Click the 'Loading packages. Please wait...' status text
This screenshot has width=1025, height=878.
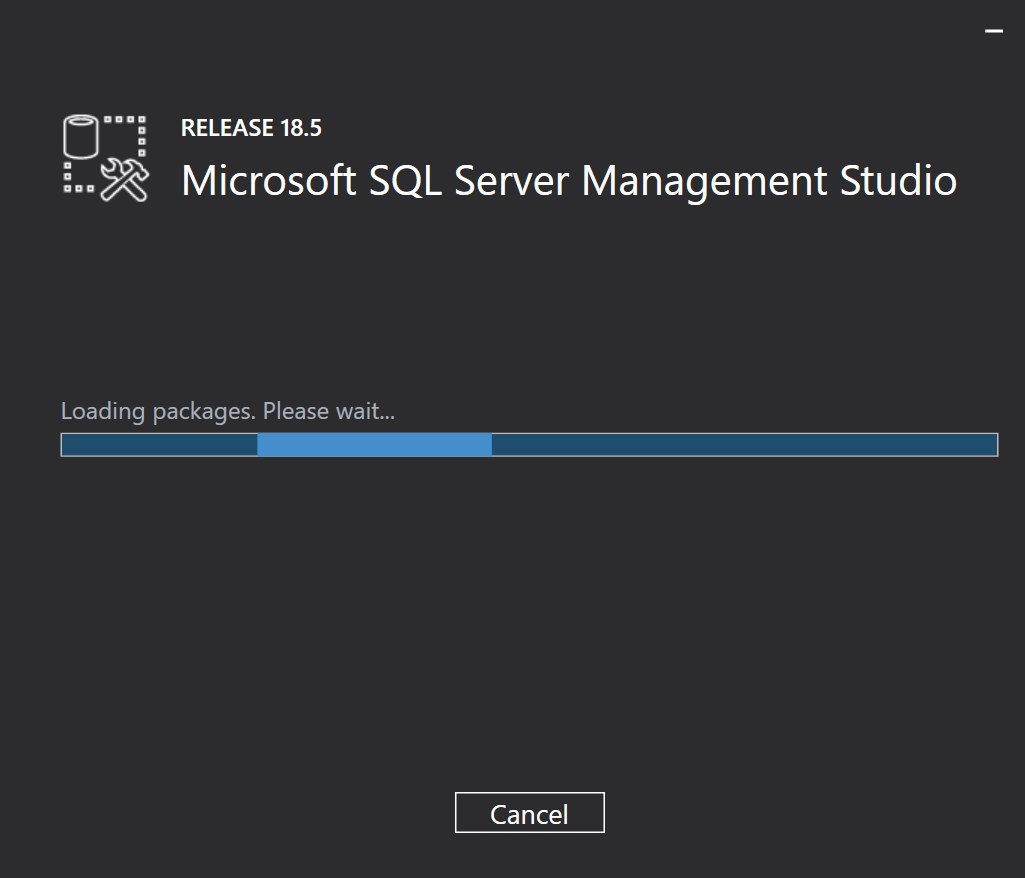click(x=228, y=411)
